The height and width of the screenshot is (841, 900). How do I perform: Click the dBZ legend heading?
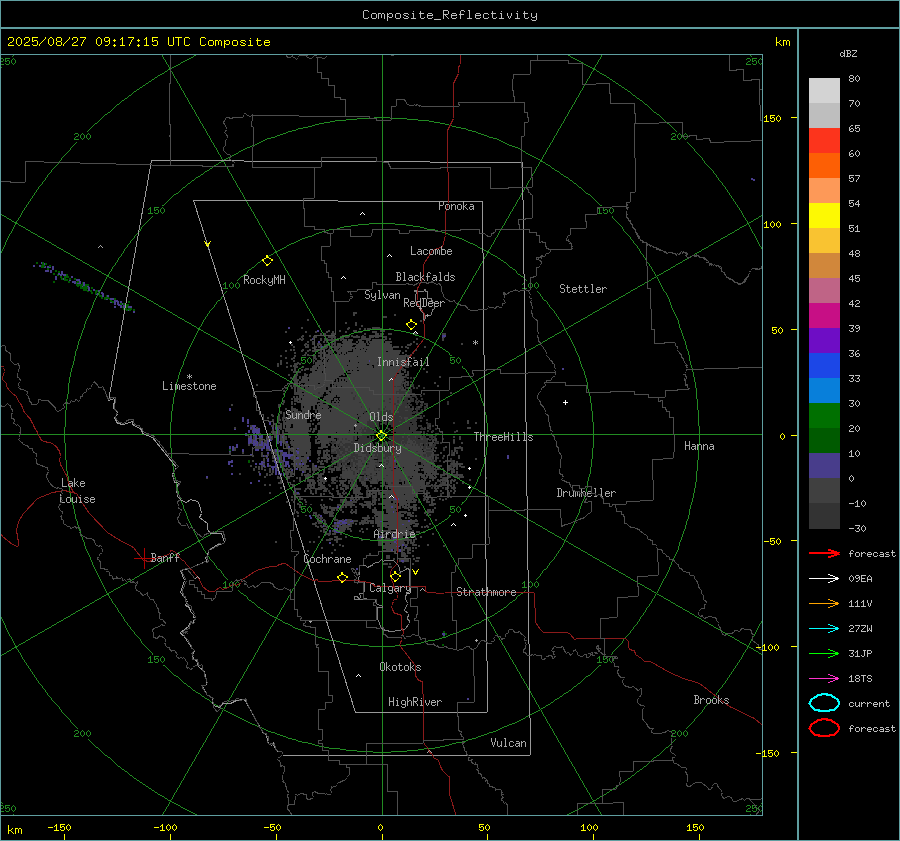pyautogui.click(x=848, y=53)
